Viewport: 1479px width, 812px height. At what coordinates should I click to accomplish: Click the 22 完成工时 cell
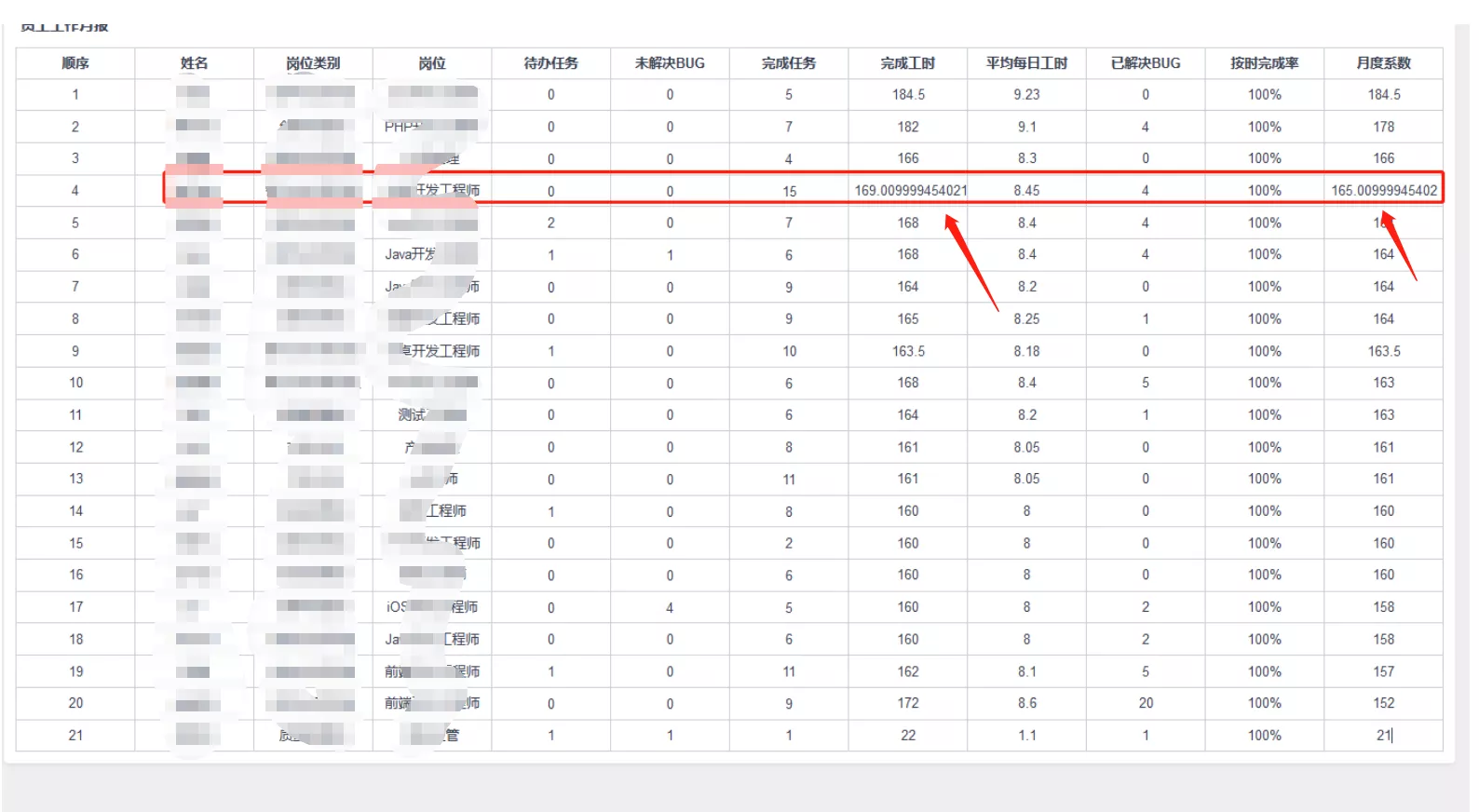click(908, 736)
